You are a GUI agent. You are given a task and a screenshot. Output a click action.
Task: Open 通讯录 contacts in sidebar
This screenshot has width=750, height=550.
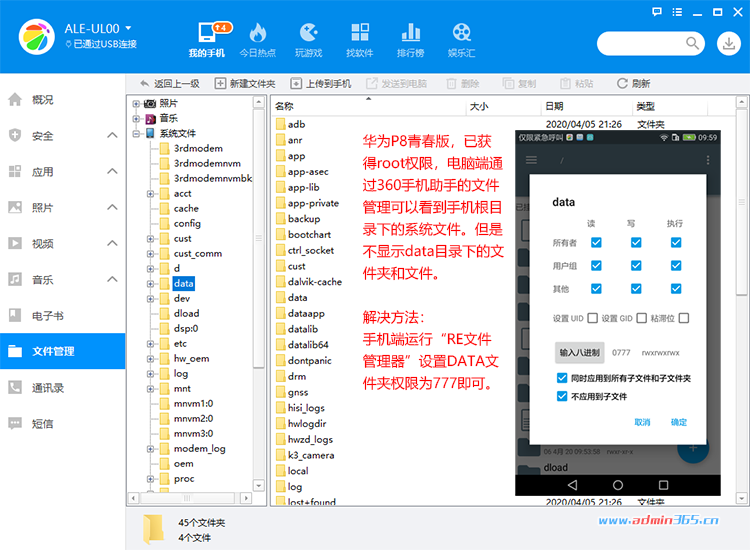[x=47, y=388]
